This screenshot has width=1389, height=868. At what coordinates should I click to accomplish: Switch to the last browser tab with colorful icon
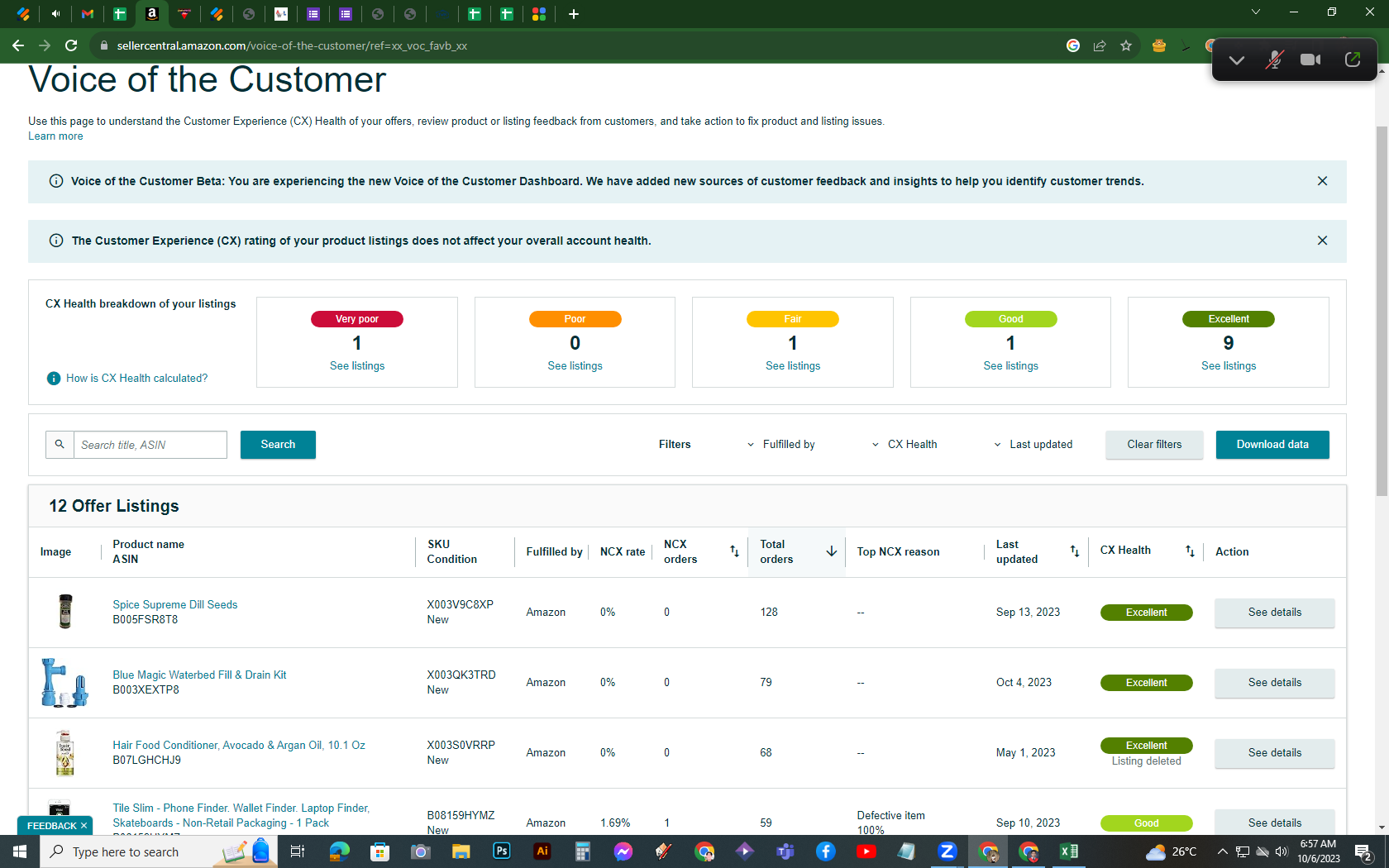pyautogui.click(x=539, y=14)
